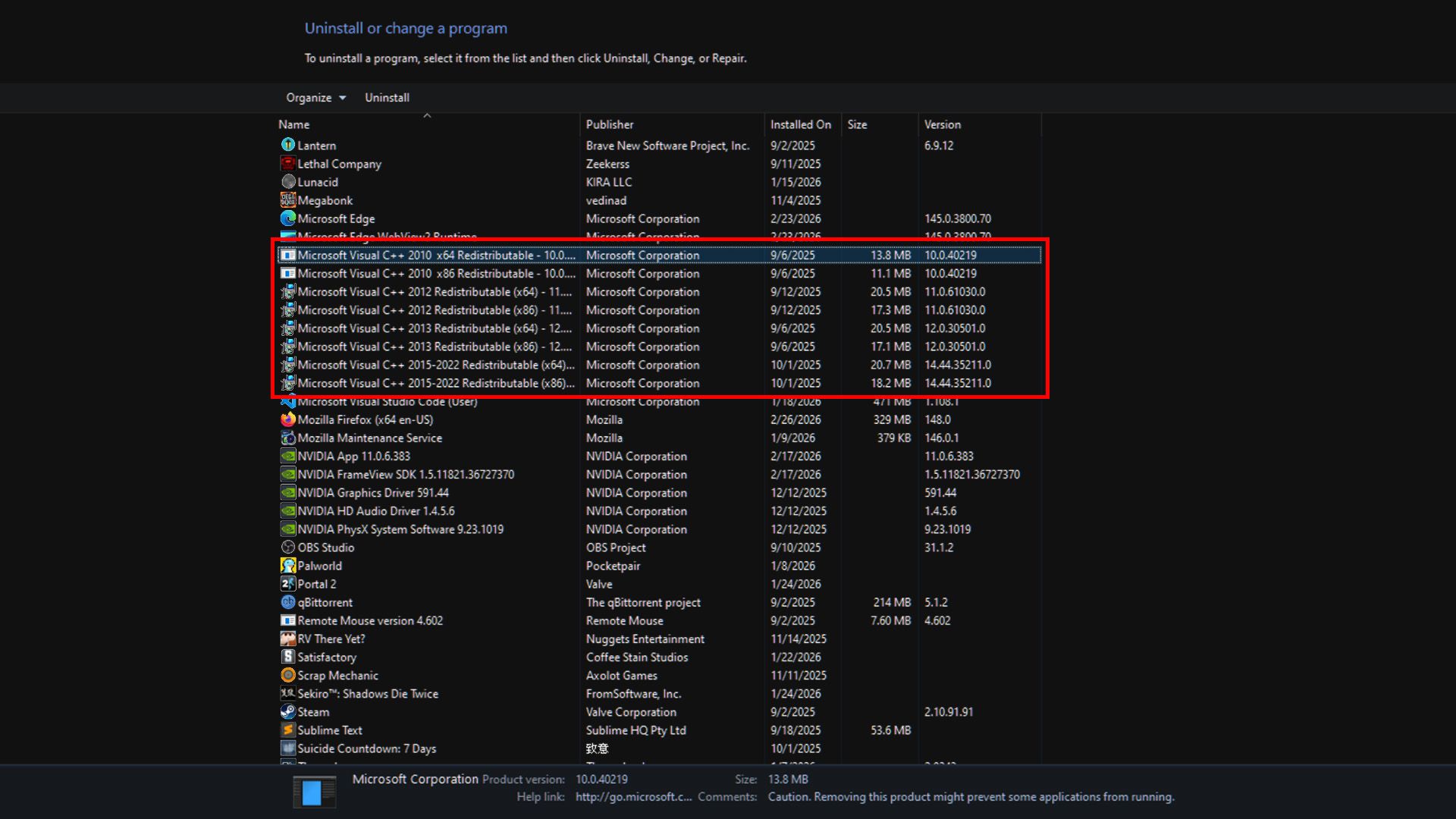Click the qBittorrent icon
The width and height of the screenshot is (1456, 819).
click(289, 602)
